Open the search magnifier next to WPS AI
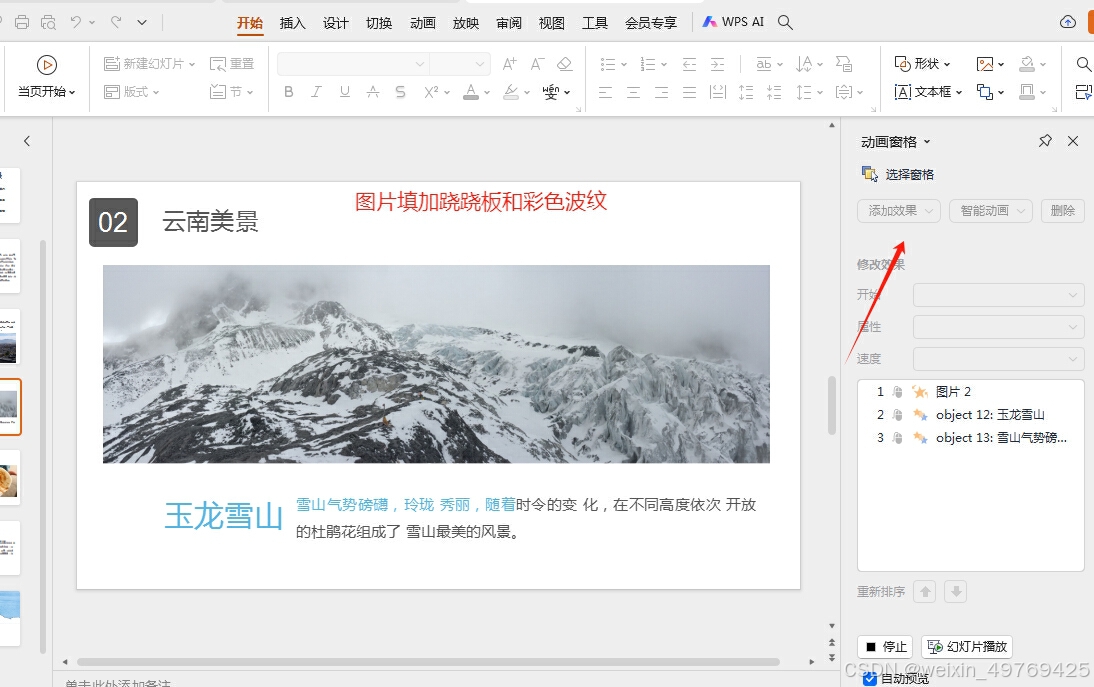The width and height of the screenshot is (1094, 687). click(785, 22)
